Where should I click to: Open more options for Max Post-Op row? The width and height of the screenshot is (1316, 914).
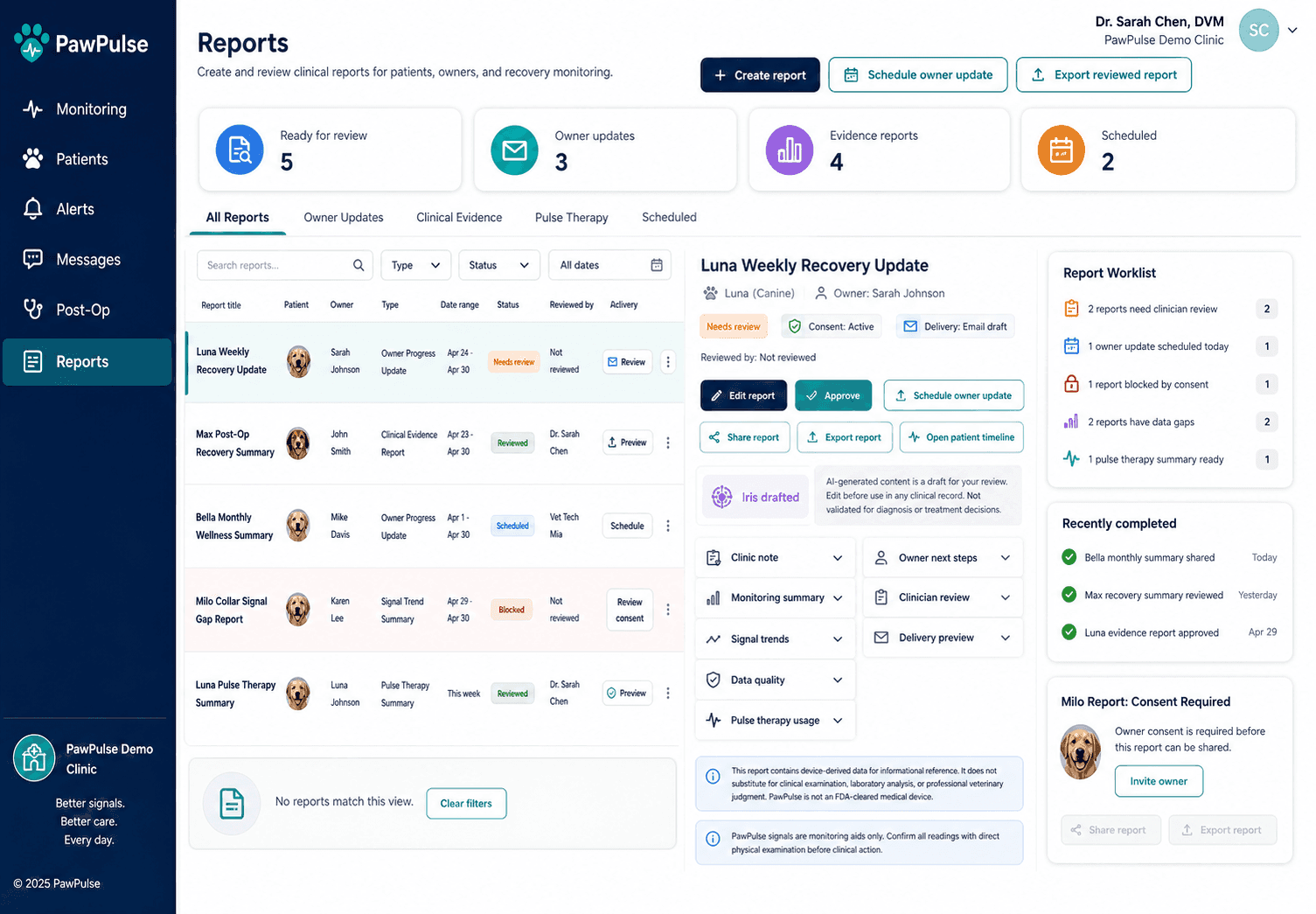668,443
